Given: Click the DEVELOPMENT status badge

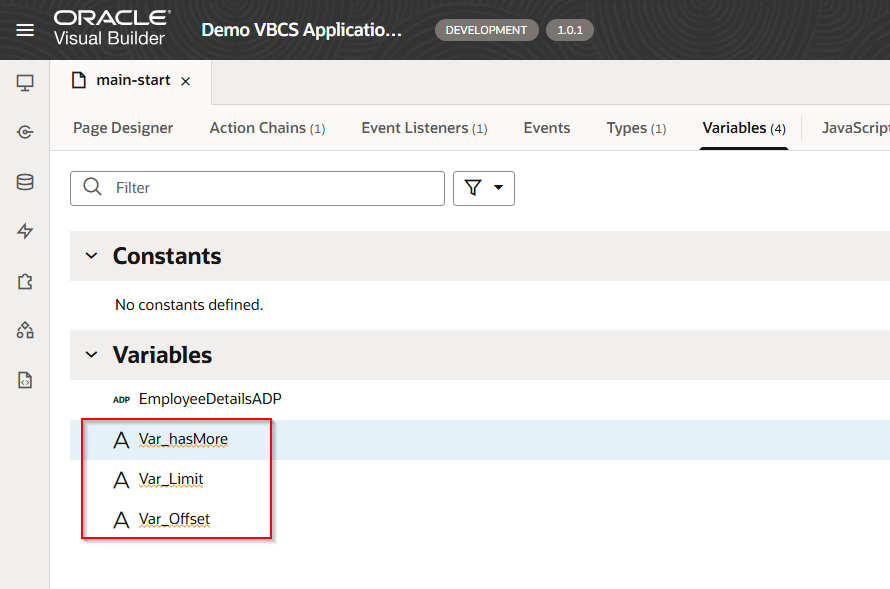Looking at the screenshot, I should (486, 30).
